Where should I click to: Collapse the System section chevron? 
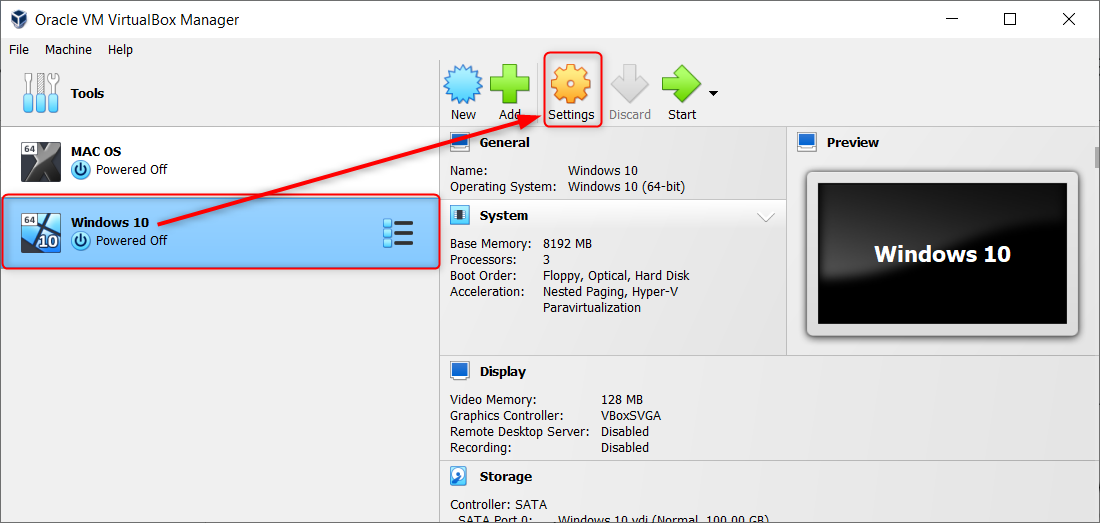[766, 217]
